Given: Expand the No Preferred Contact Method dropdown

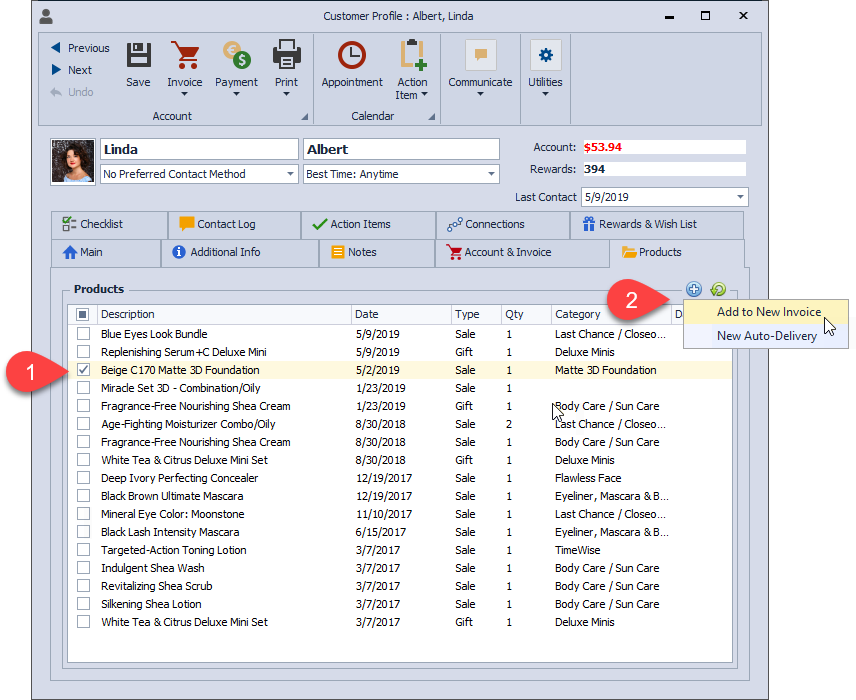Looking at the screenshot, I should (x=289, y=174).
